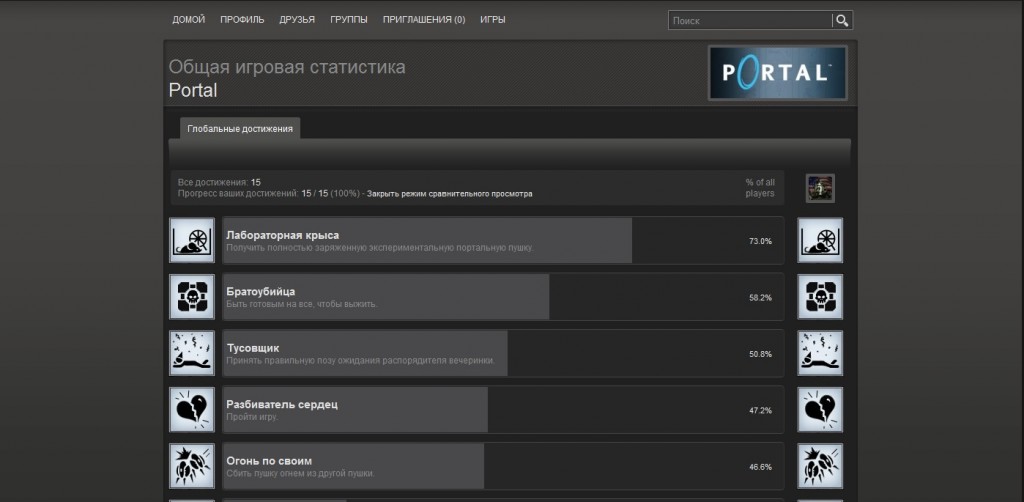Click the '% of all players' column header
The width and height of the screenshot is (1024, 502).
click(x=760, y=188)
